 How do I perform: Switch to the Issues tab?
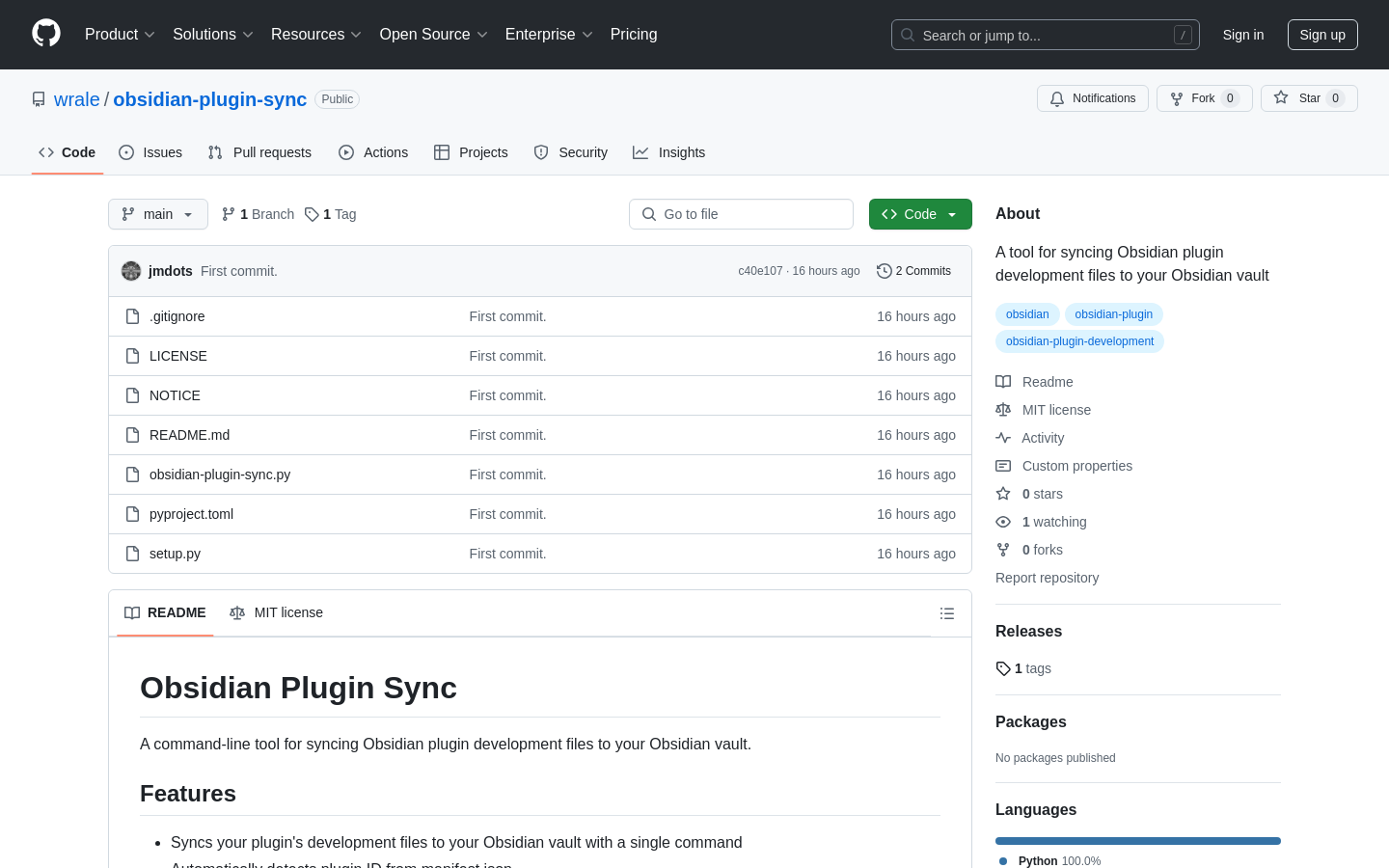[150, 152]
